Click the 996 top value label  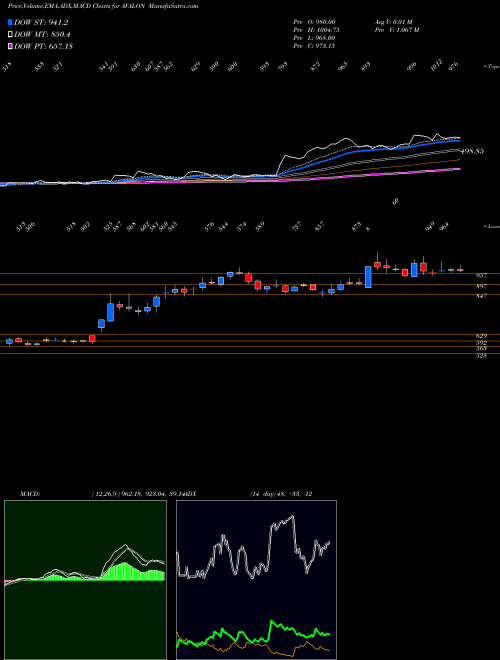click(412, 66)
